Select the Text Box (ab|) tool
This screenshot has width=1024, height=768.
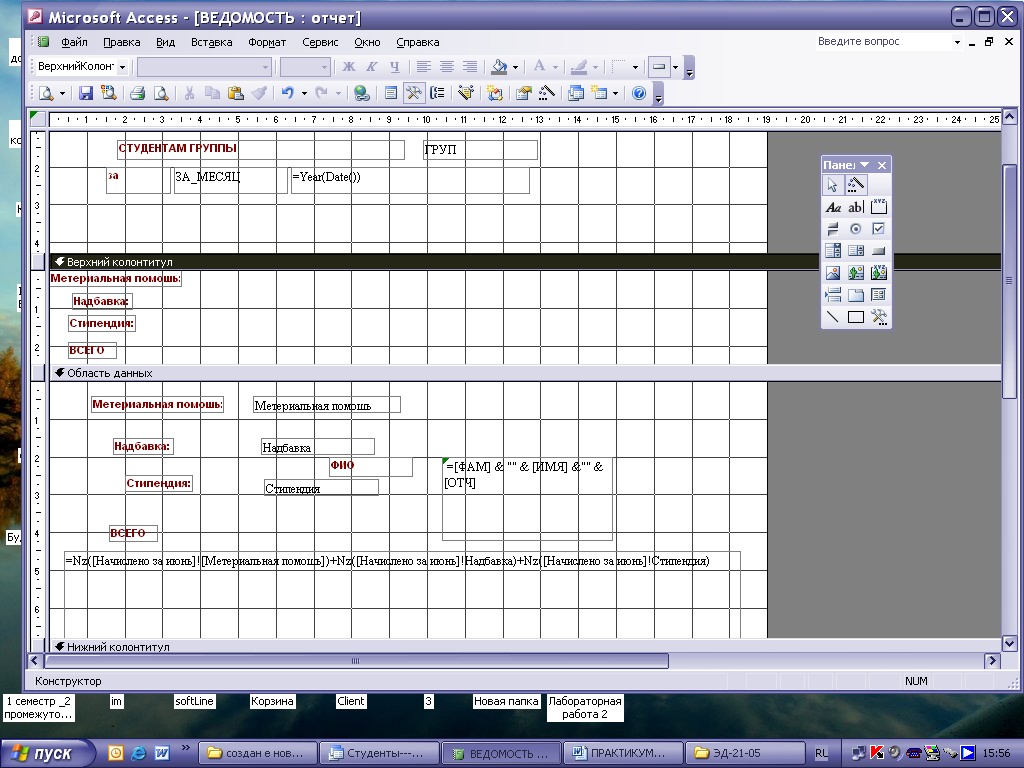point(856,208)
